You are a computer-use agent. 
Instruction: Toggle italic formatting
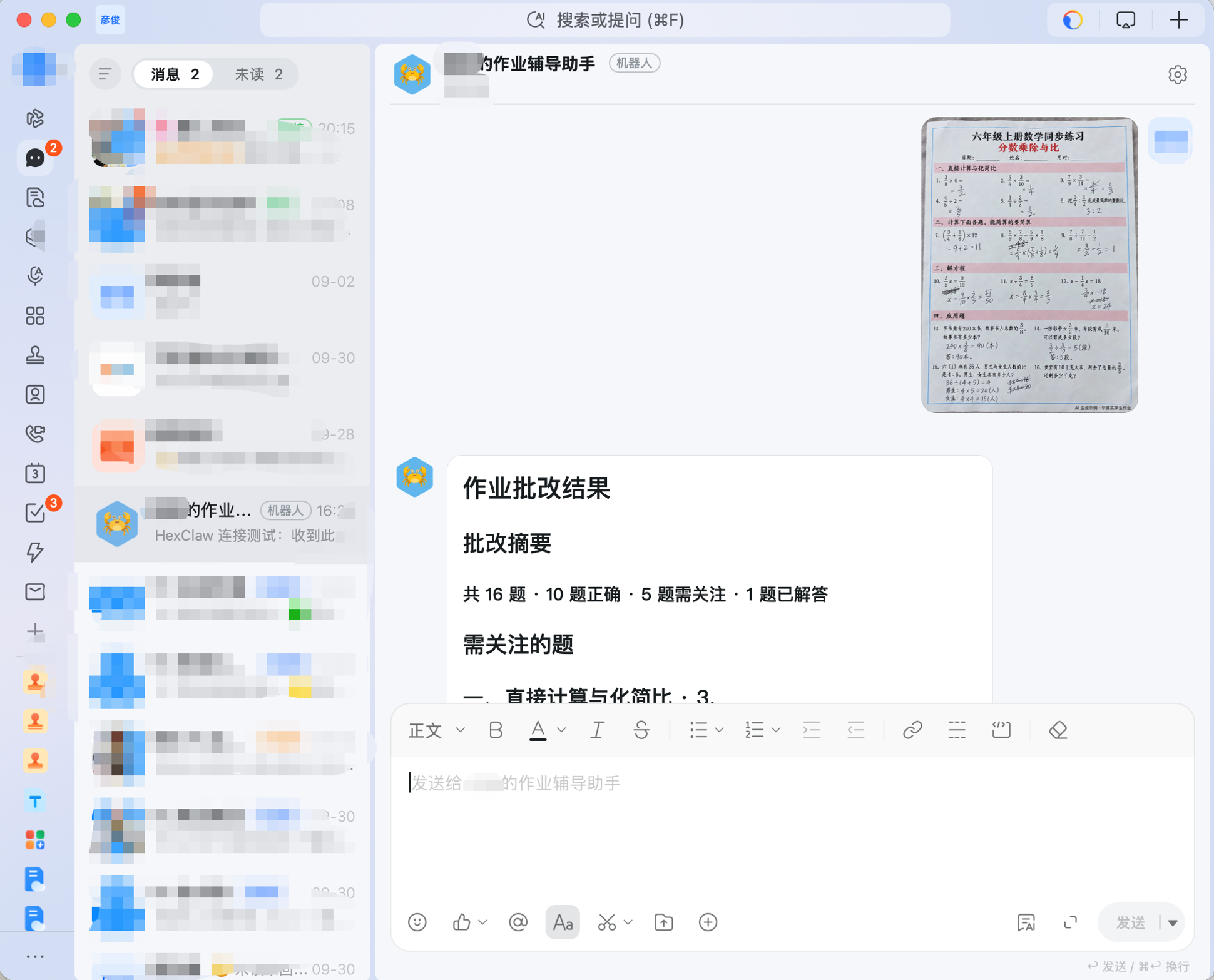pos(597,730)
